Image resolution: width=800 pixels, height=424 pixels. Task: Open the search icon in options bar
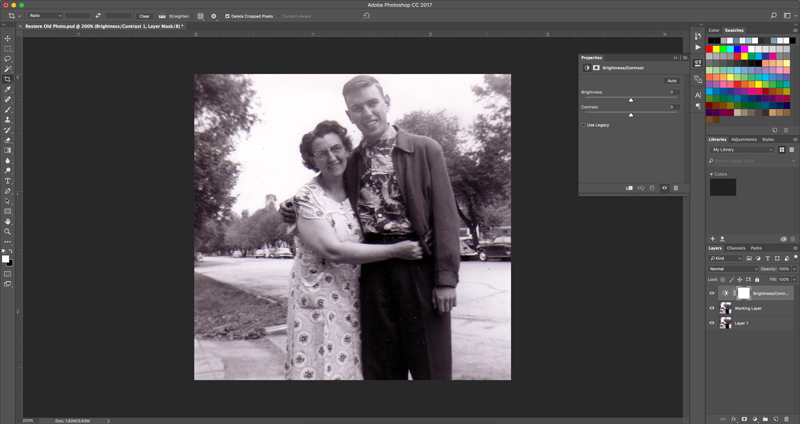(774, 16)
